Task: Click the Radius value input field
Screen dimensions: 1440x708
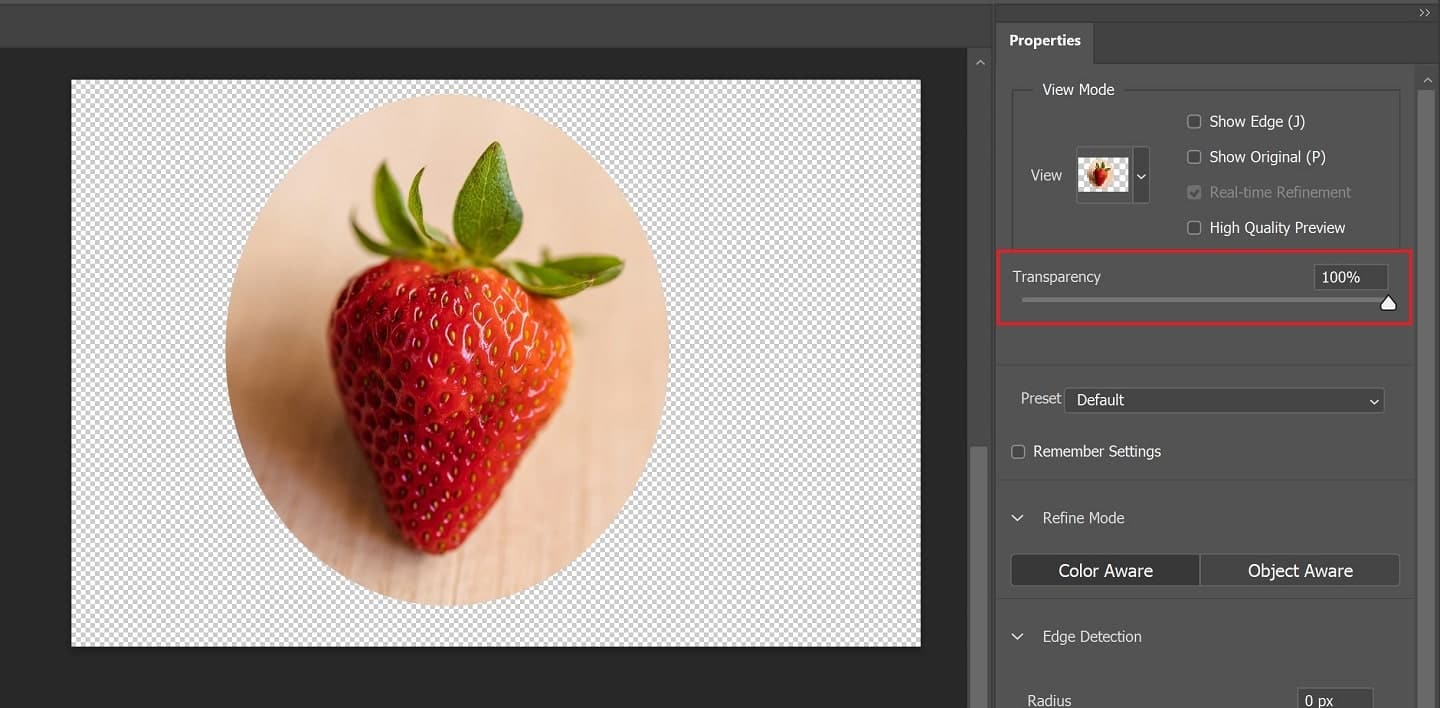Action: click(x=1334, y=698)
